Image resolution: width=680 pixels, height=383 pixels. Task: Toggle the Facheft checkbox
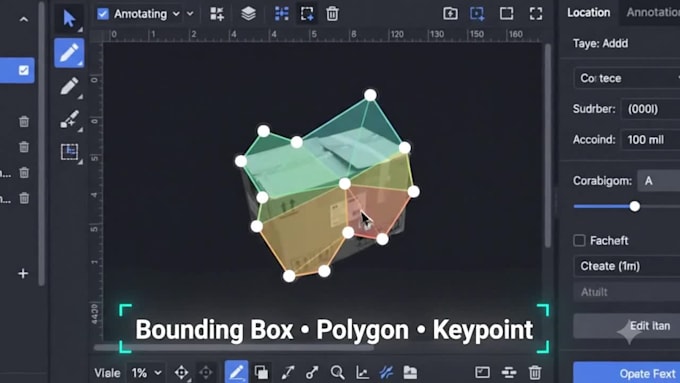click(x=579, y=240)
